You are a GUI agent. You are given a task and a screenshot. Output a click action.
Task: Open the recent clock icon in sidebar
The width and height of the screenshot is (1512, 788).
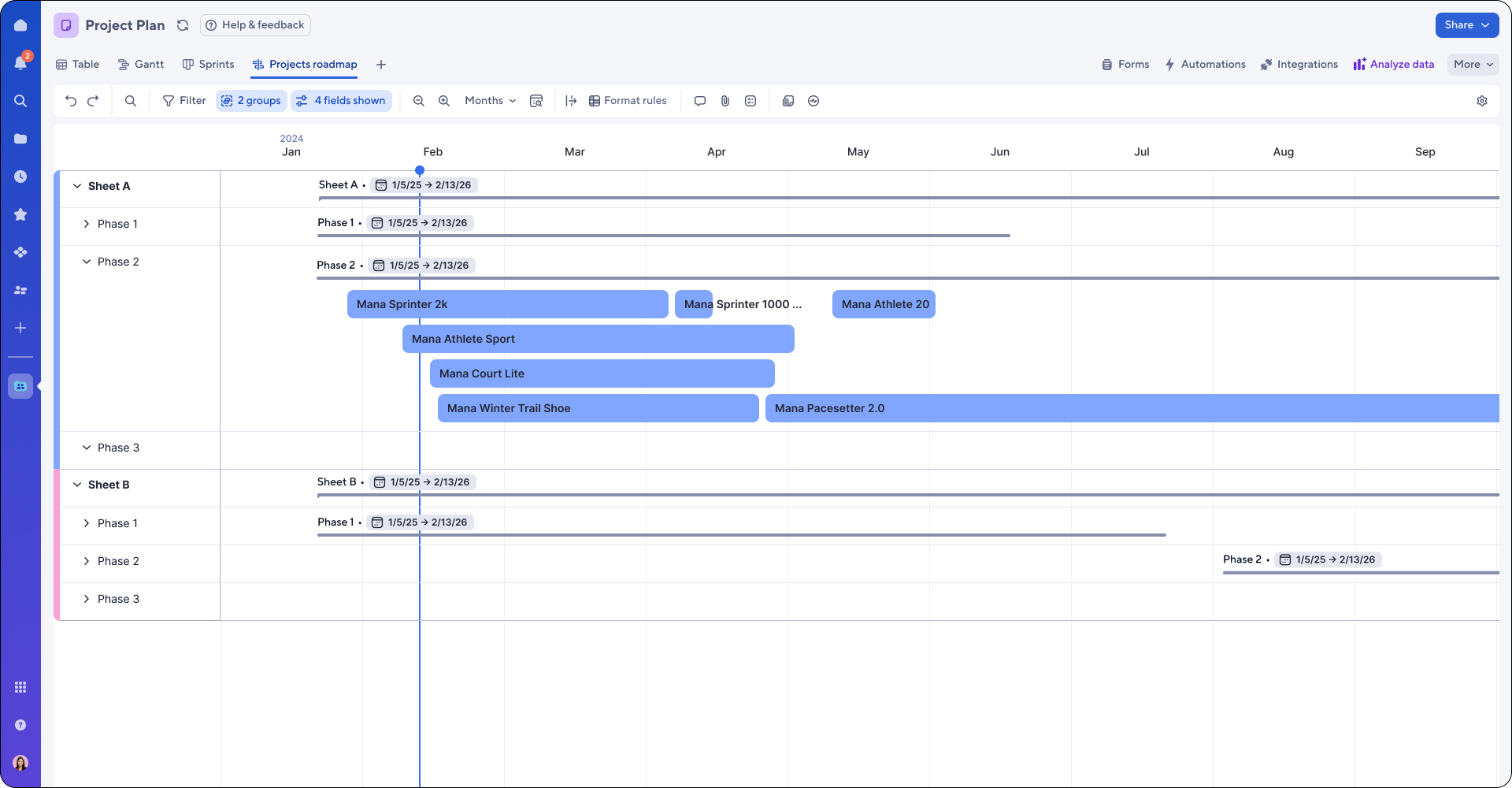[20, 177]
